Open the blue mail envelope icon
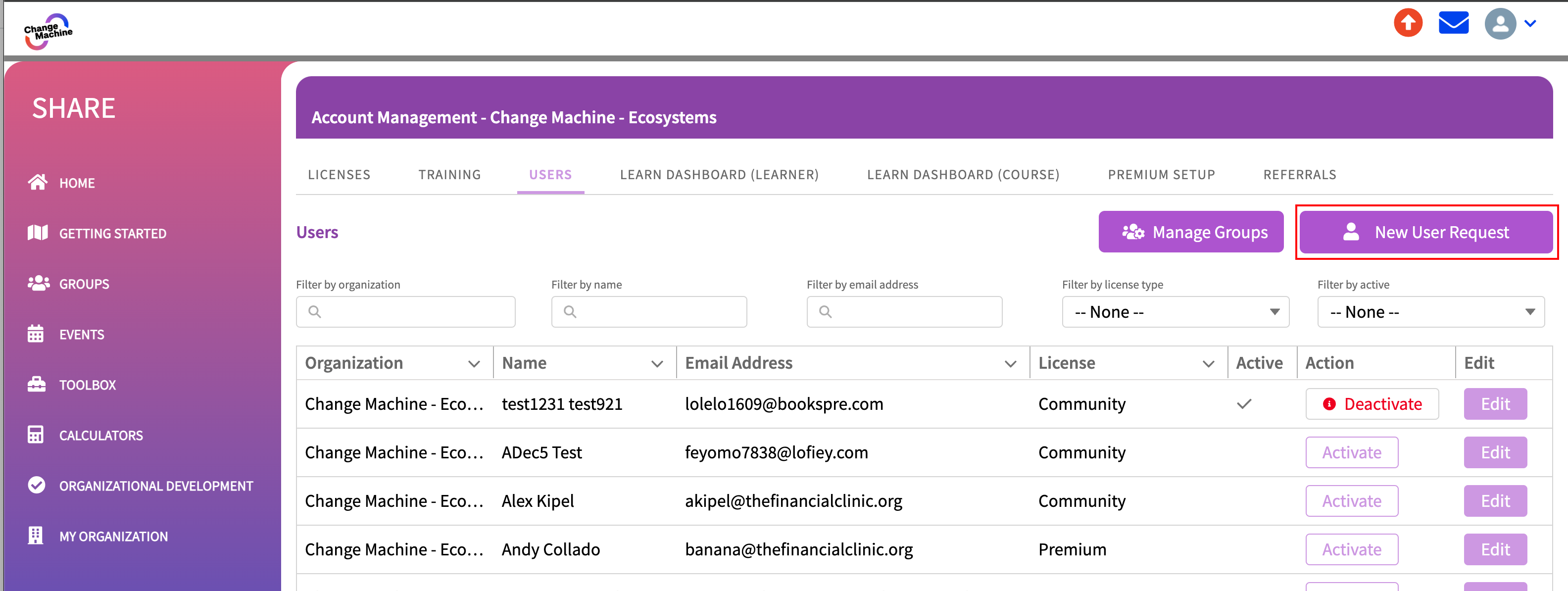This screenshot has height=591, width=1568. click(x=1454, y=24)
